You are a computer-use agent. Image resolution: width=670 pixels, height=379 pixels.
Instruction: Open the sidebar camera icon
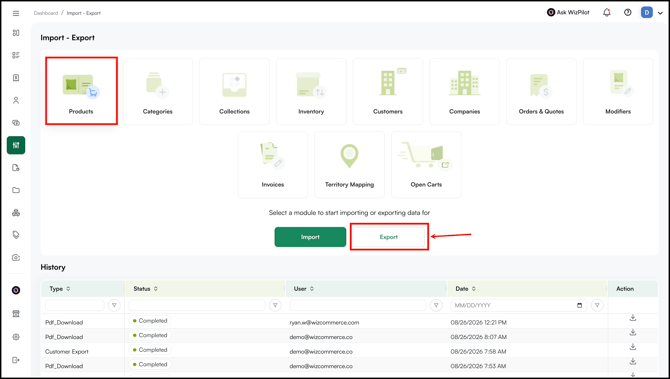tap(16, 258)
